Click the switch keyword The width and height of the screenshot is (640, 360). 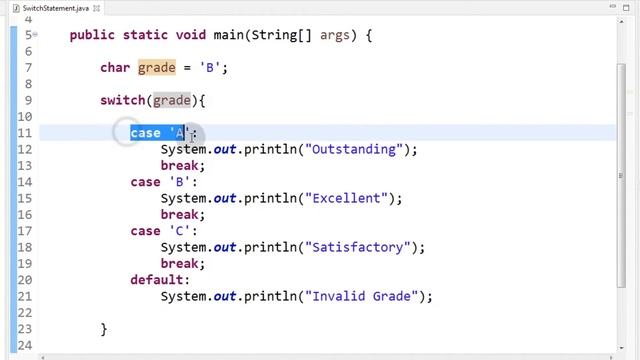pyautogui.click(x=123, y=100)
